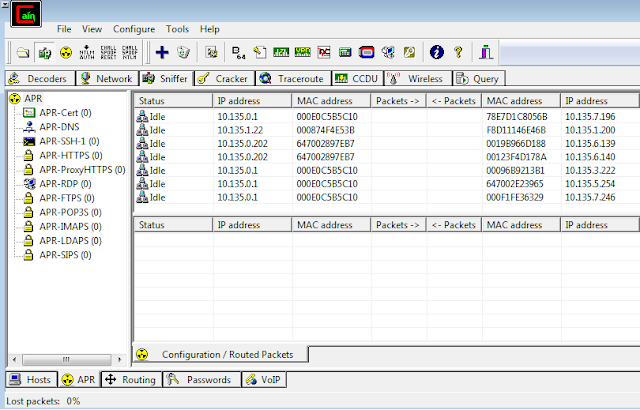This screenshot has width=640, height=410.
Task: Toggle the Start/Stop Sniffer button
Action: pos(44,52)
